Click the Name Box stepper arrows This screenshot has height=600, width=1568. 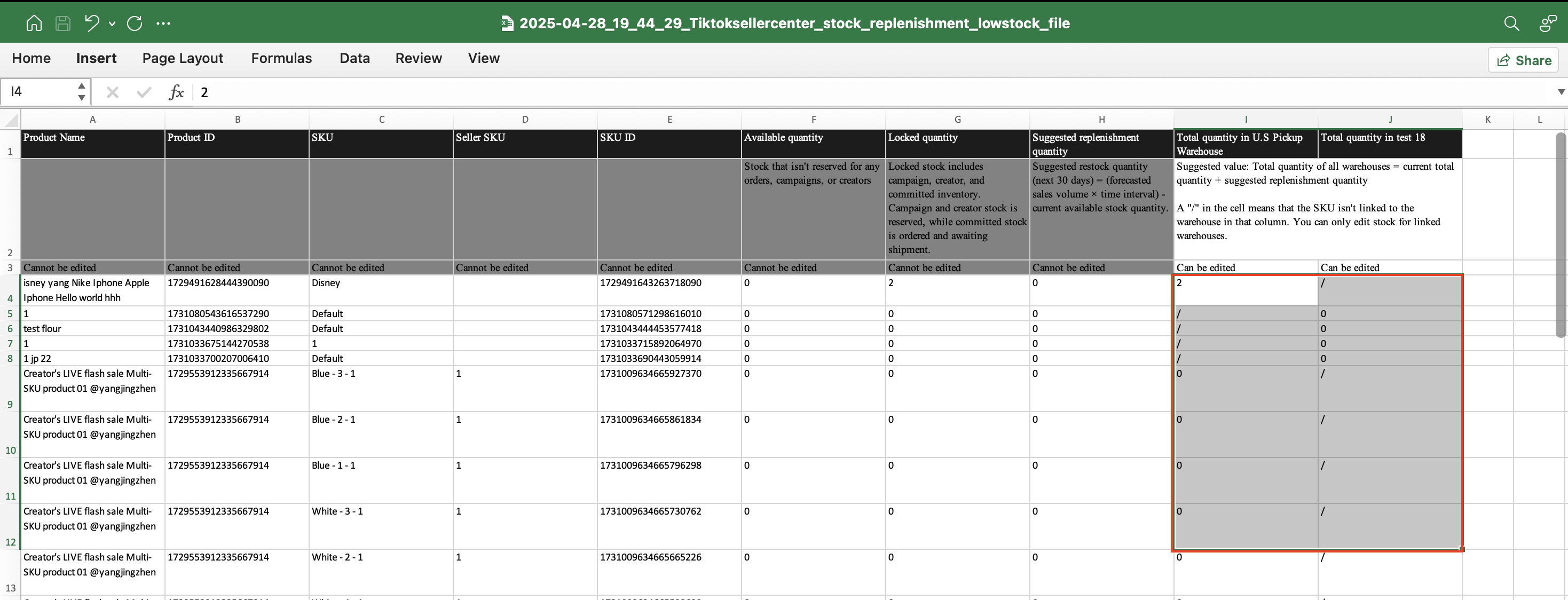(82, 92)
